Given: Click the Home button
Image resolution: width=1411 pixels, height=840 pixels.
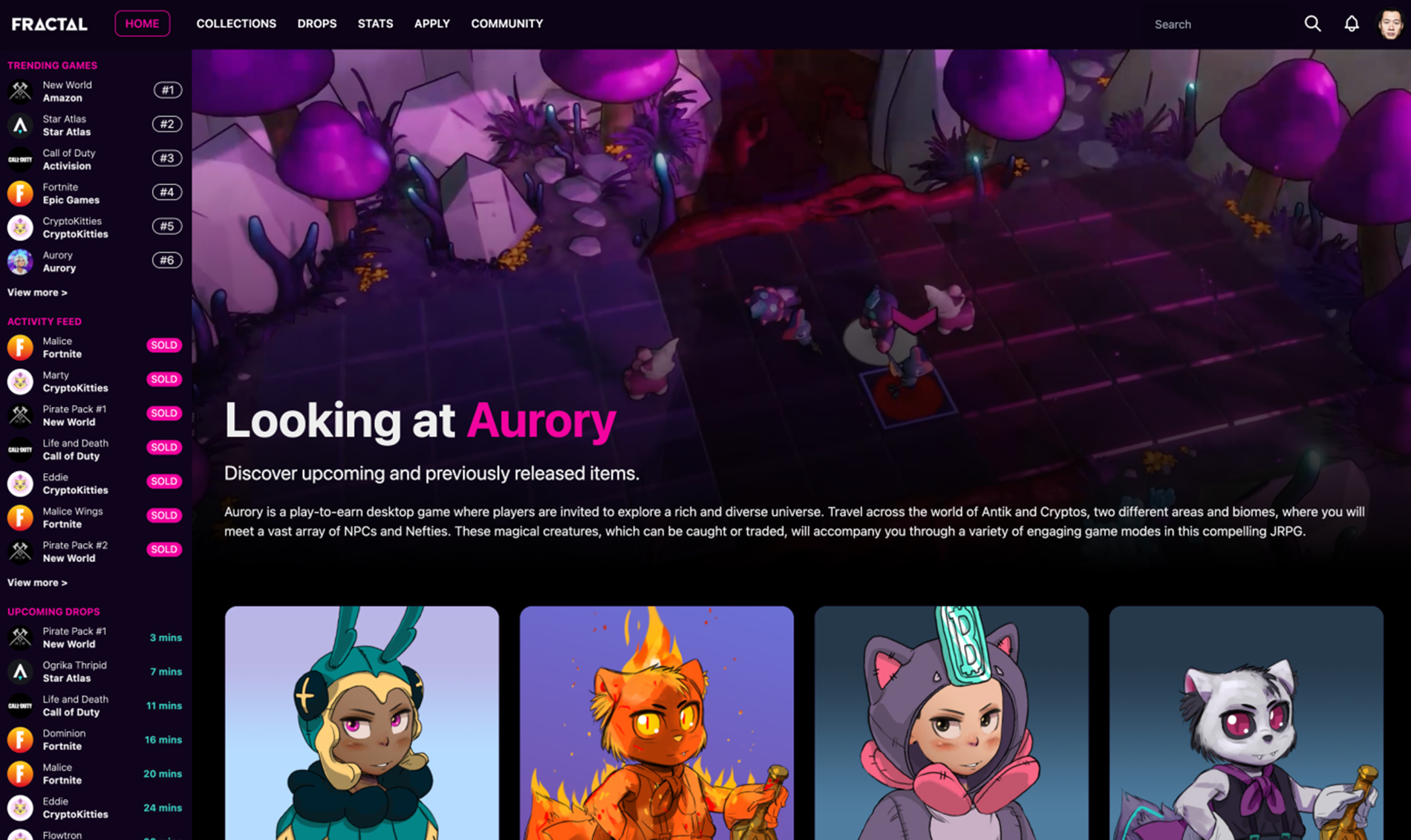Looking at the screenshot, I should [142, 24].
